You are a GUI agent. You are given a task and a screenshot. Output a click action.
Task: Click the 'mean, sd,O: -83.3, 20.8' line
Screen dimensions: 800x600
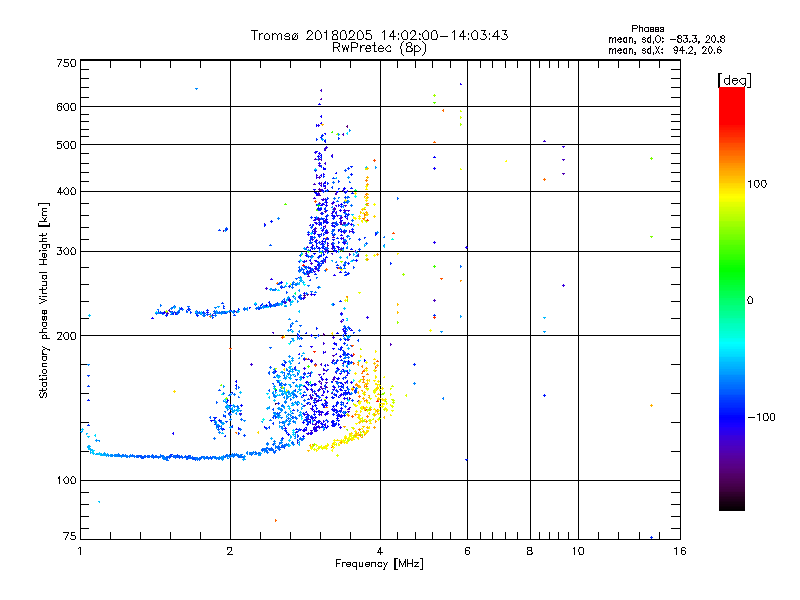(x=666, y=39)
